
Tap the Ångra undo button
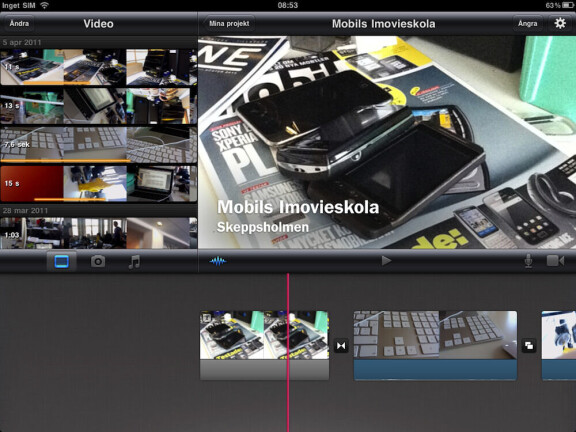528,24
